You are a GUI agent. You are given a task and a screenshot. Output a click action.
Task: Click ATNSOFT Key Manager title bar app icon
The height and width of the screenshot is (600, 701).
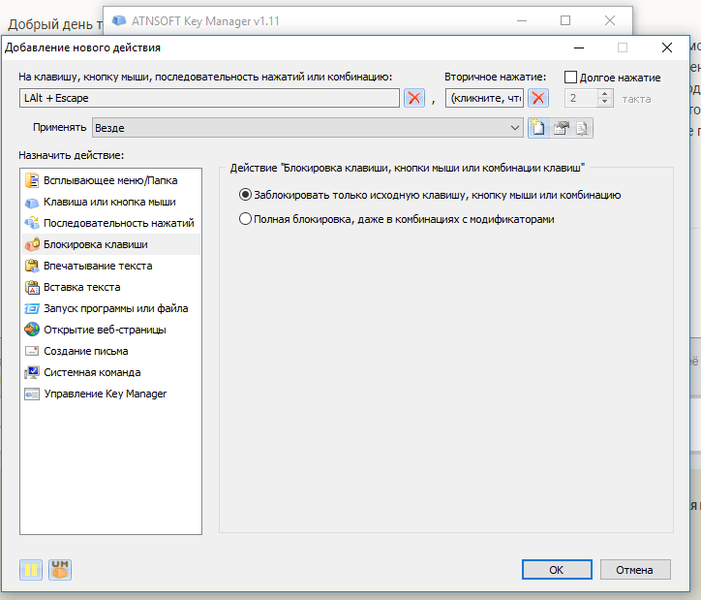pos(118,21)
